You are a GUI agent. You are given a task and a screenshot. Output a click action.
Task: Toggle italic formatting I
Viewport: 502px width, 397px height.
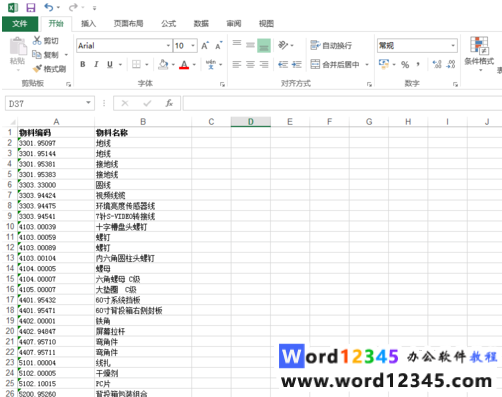96,64
